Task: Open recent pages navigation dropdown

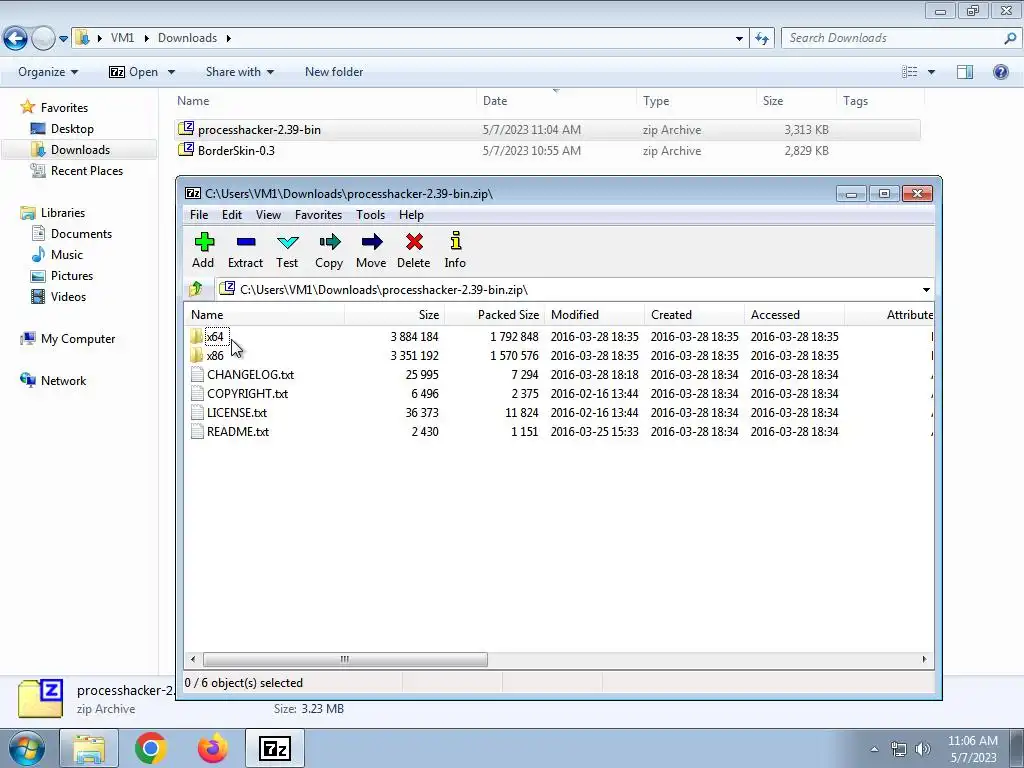Action: (x=63, y=39)
